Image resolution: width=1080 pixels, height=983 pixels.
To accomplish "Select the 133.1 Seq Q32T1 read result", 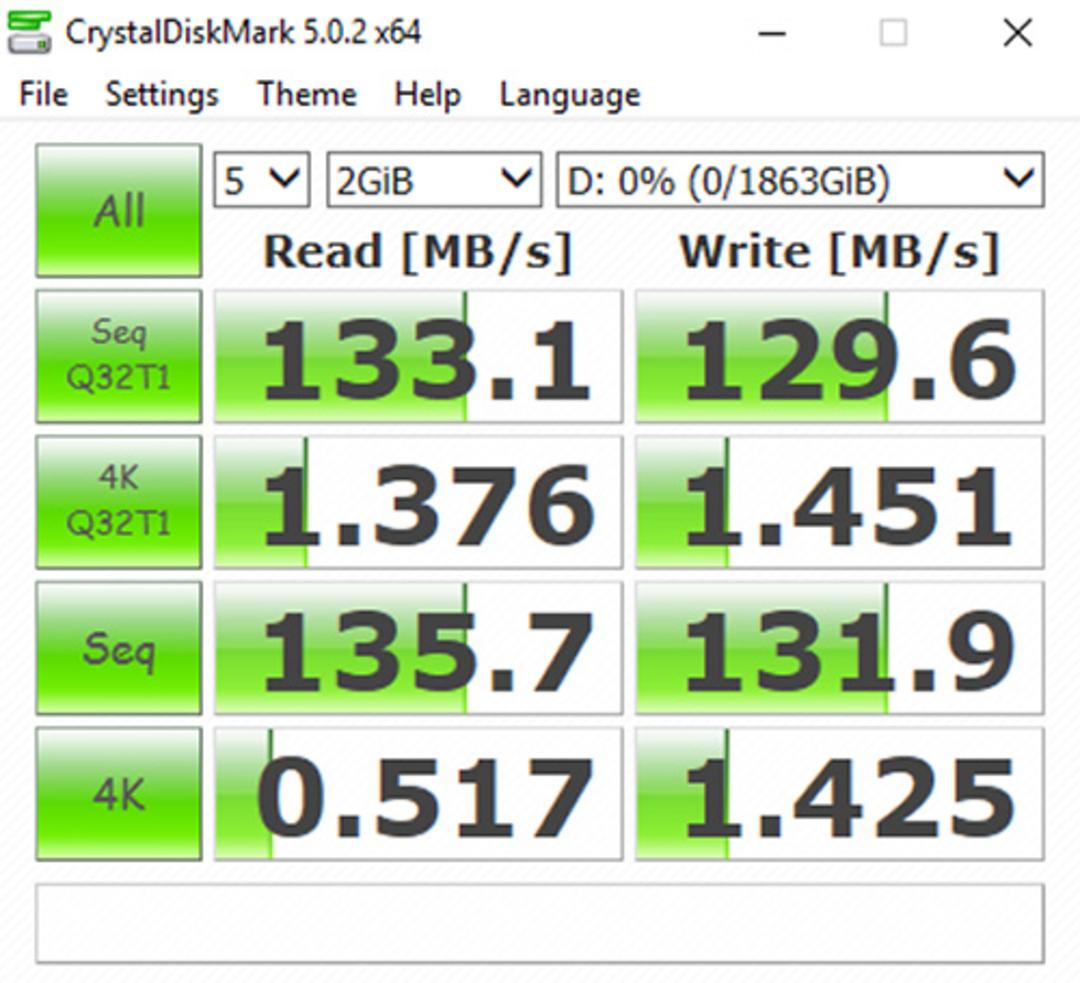I will pyautogui.click(x=418, y=356).
